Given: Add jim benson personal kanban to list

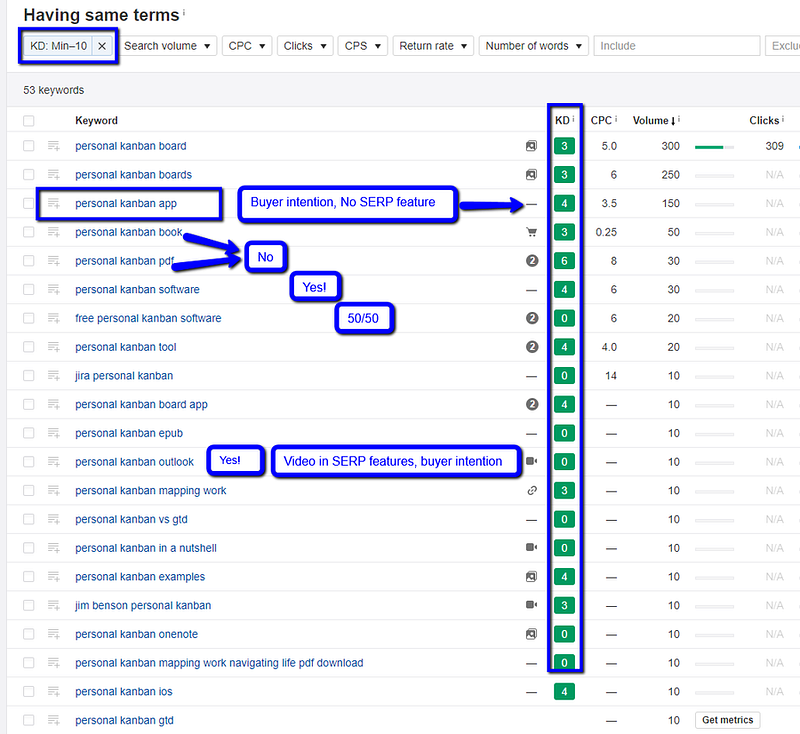Looking at the screenshot, I should click(54, 605).
